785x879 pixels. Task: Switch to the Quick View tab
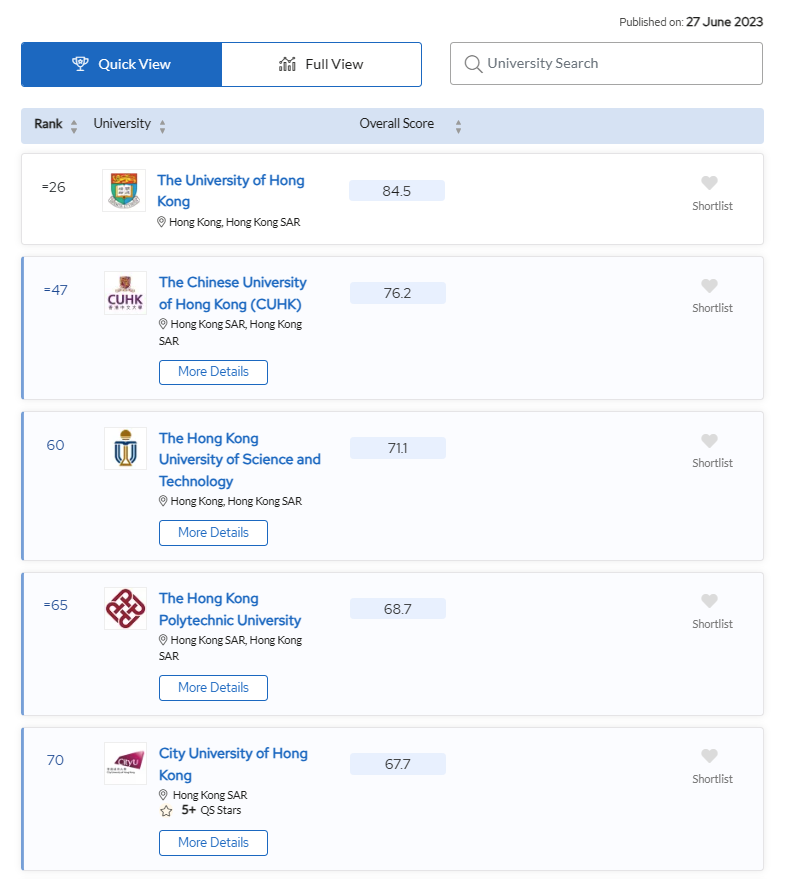click(121, 64)
